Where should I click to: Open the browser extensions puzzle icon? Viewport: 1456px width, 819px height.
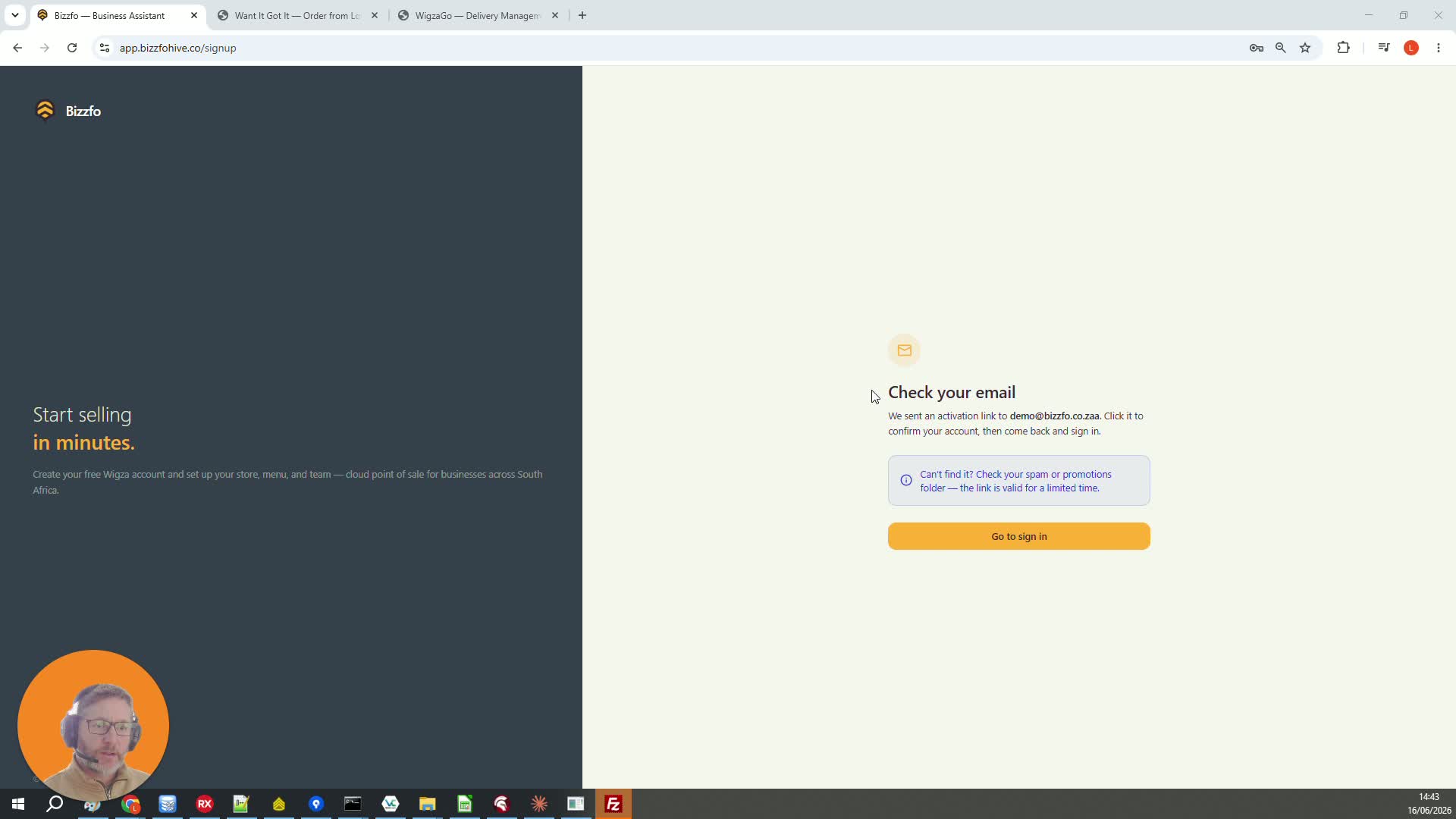click(1343, 48)
